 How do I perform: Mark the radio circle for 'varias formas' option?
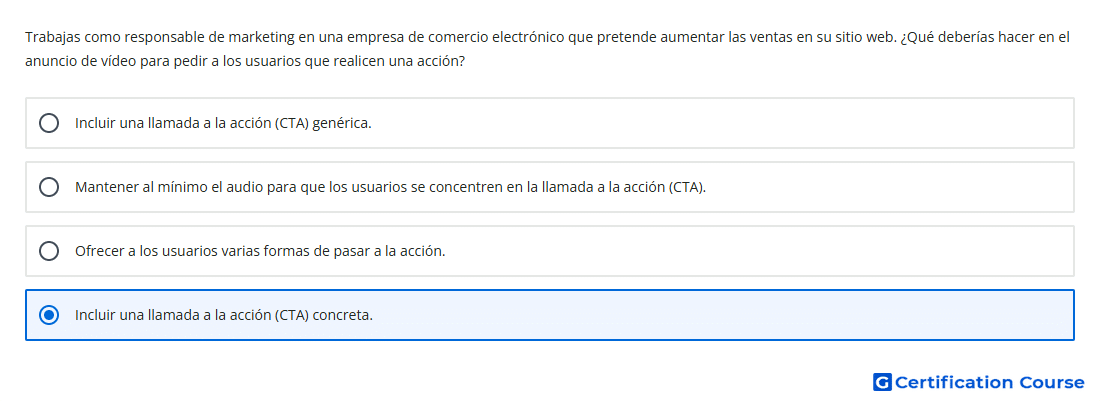pyautogui.click(x=49, y=251)
